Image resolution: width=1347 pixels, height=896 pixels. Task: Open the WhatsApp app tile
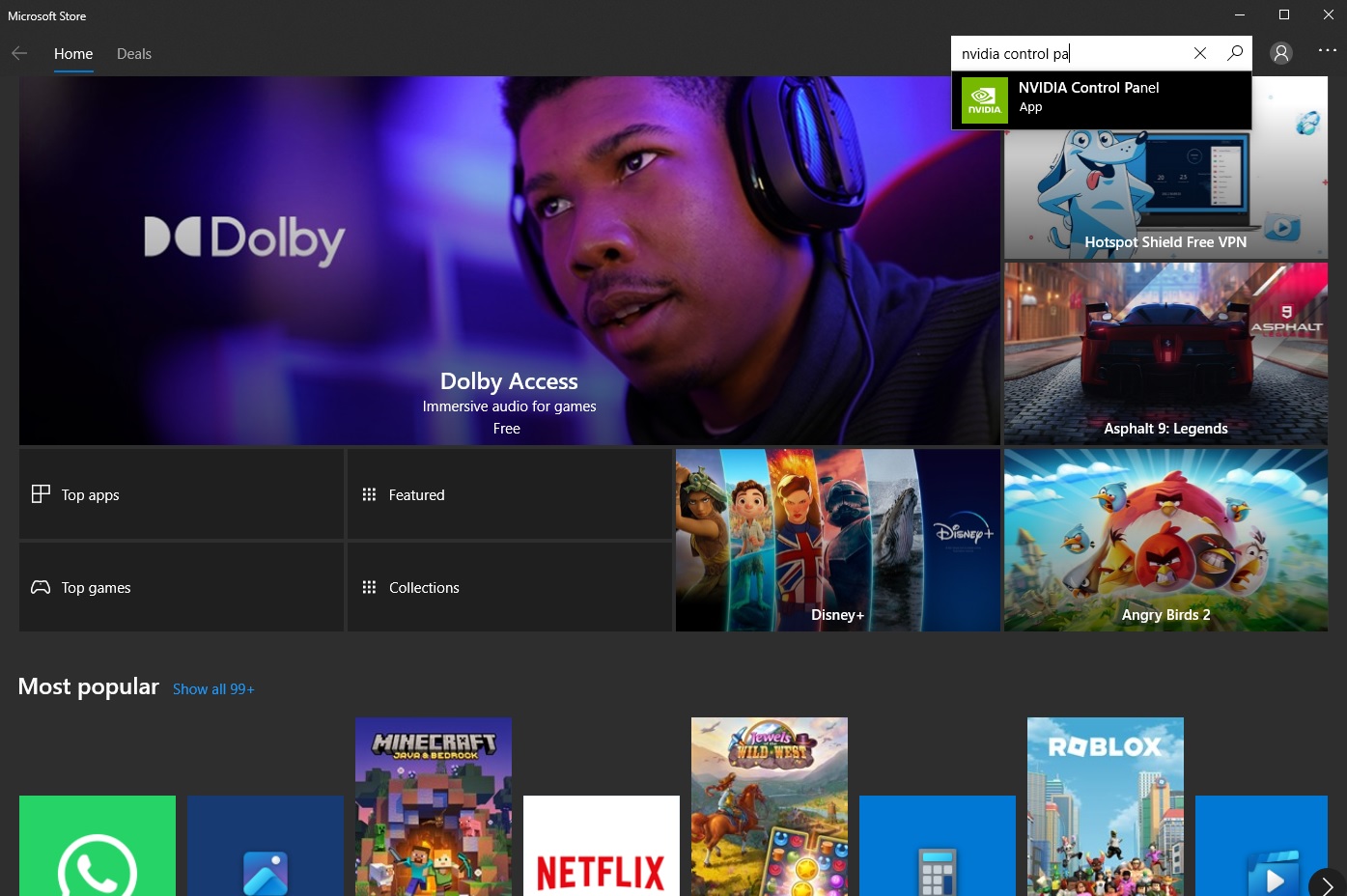coord(98,846)
